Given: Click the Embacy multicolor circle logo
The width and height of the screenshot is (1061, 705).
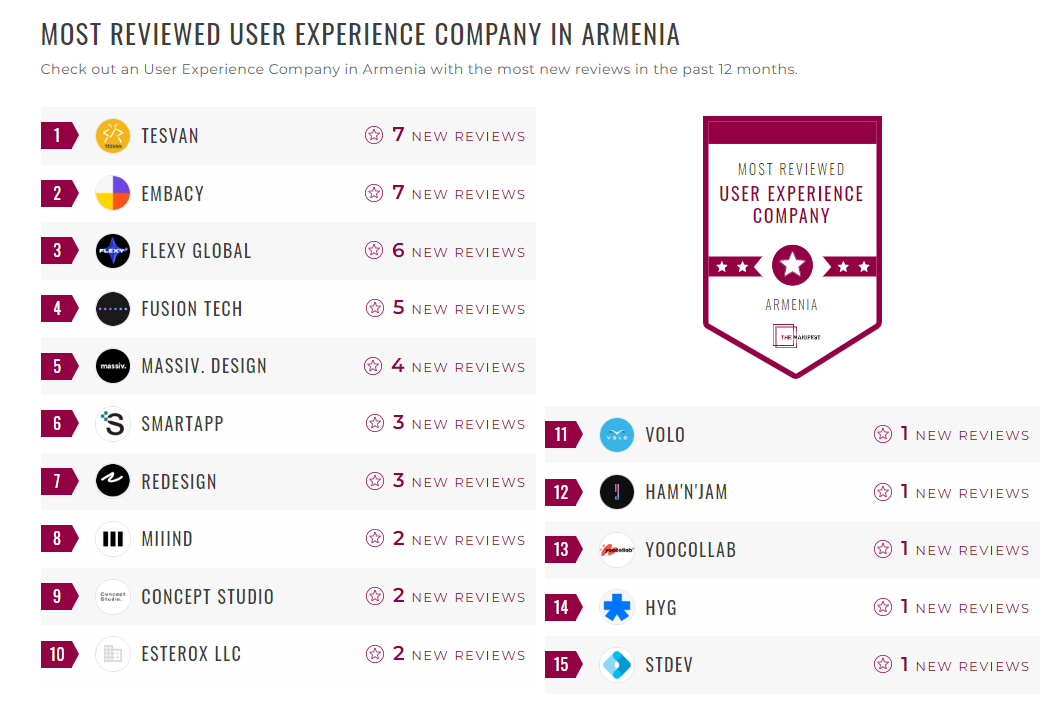Looking at the screenshot, I should coord(113,193).
